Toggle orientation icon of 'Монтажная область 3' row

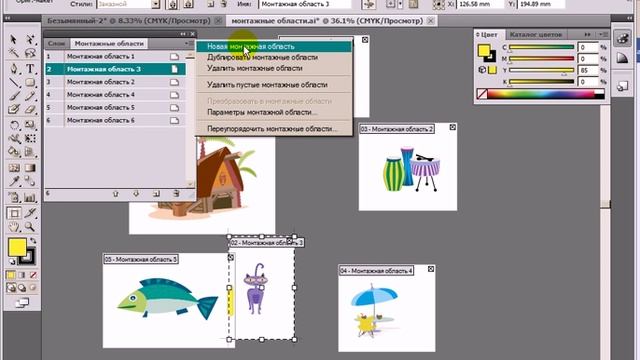[175, 69]
